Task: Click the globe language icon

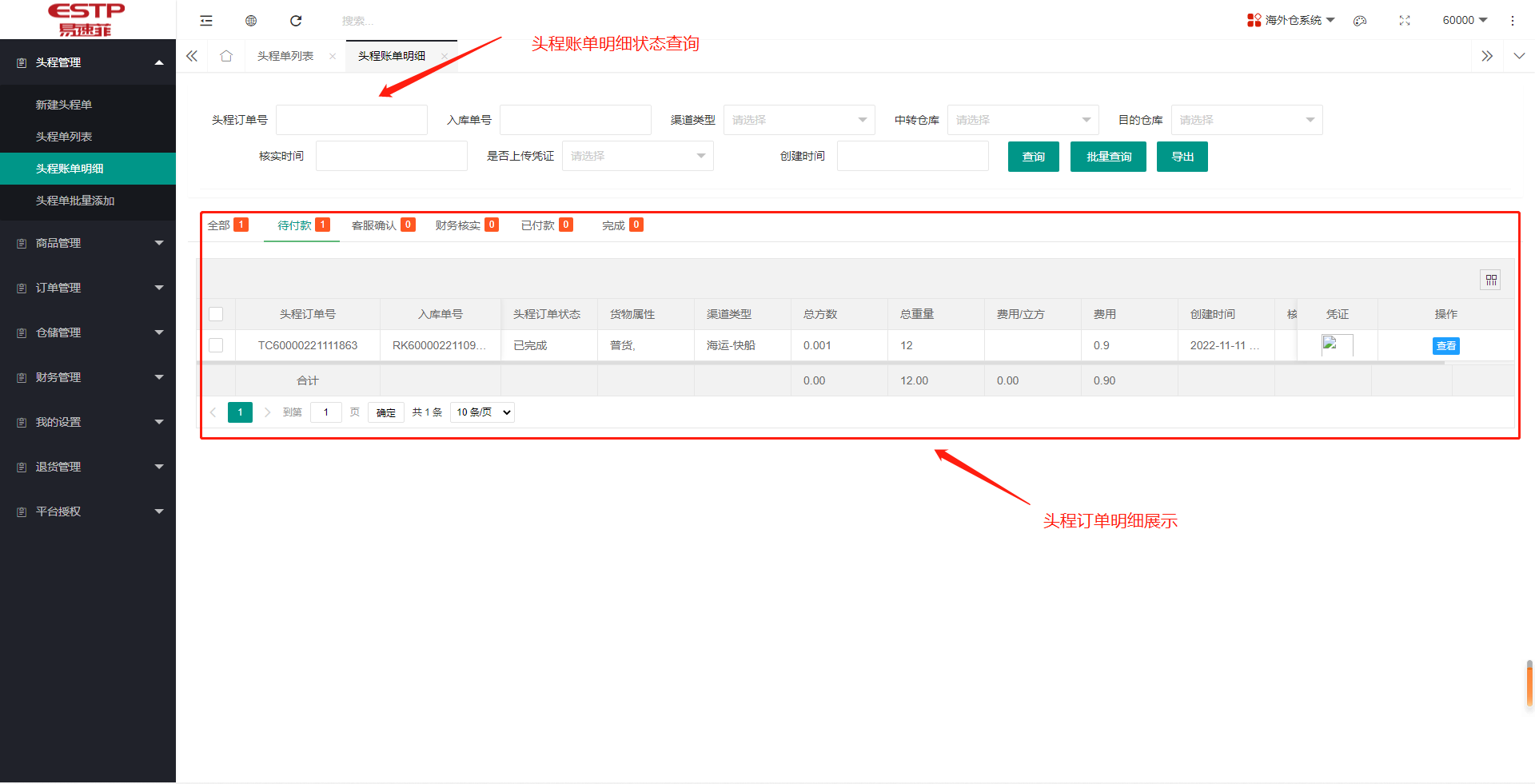Action: 251,21
